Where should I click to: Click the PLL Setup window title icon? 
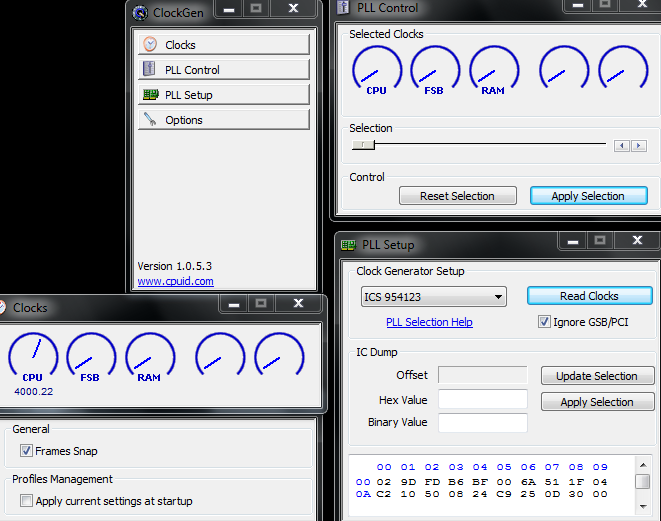tap(348, 245)
